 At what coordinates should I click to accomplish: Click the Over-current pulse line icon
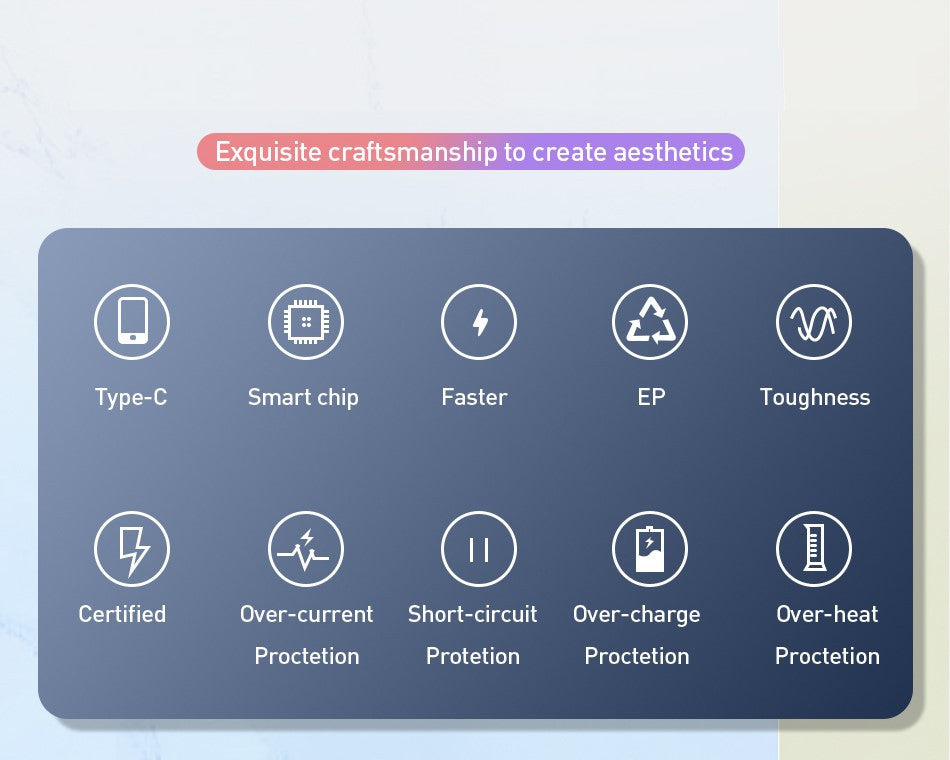click(306, 549)
